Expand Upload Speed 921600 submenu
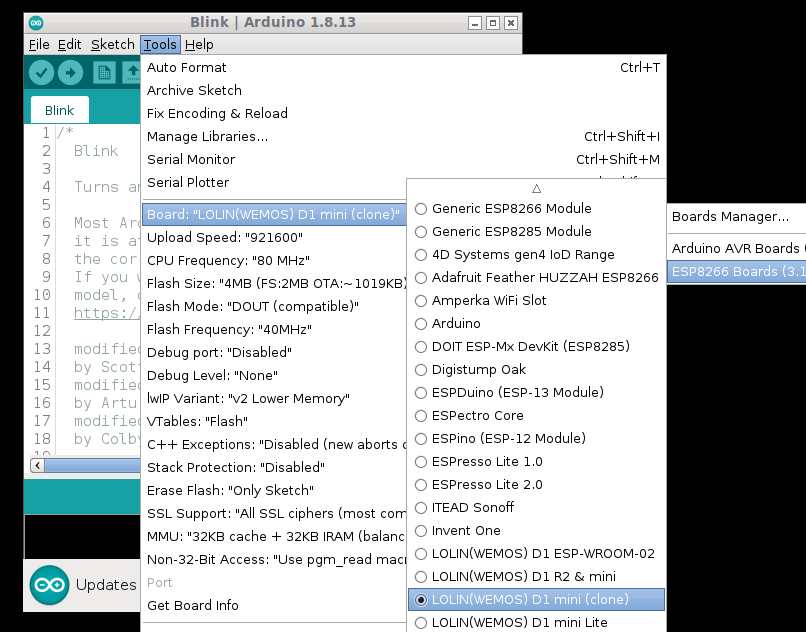This screenshot has height=632, width=806. pos(274,238)
